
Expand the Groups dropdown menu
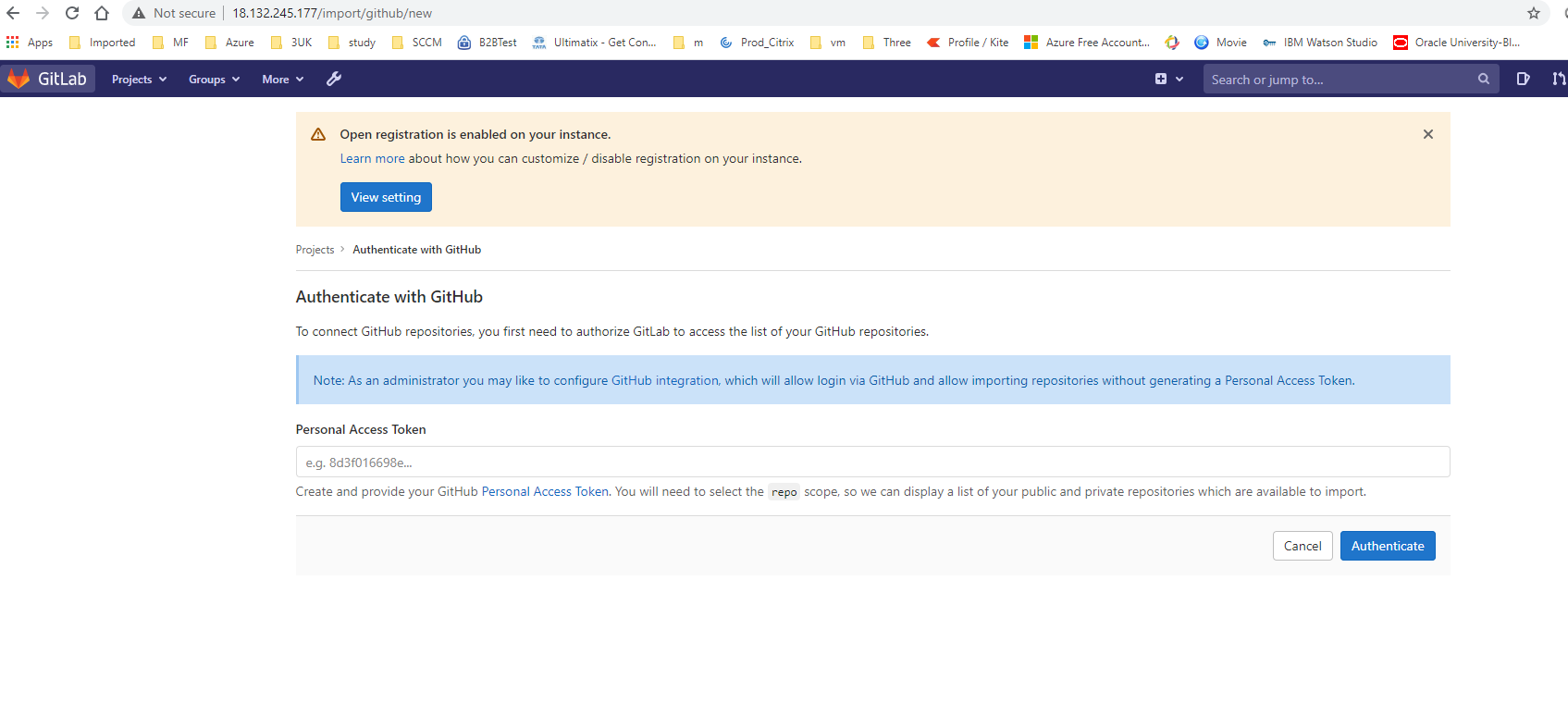[215, 79]
